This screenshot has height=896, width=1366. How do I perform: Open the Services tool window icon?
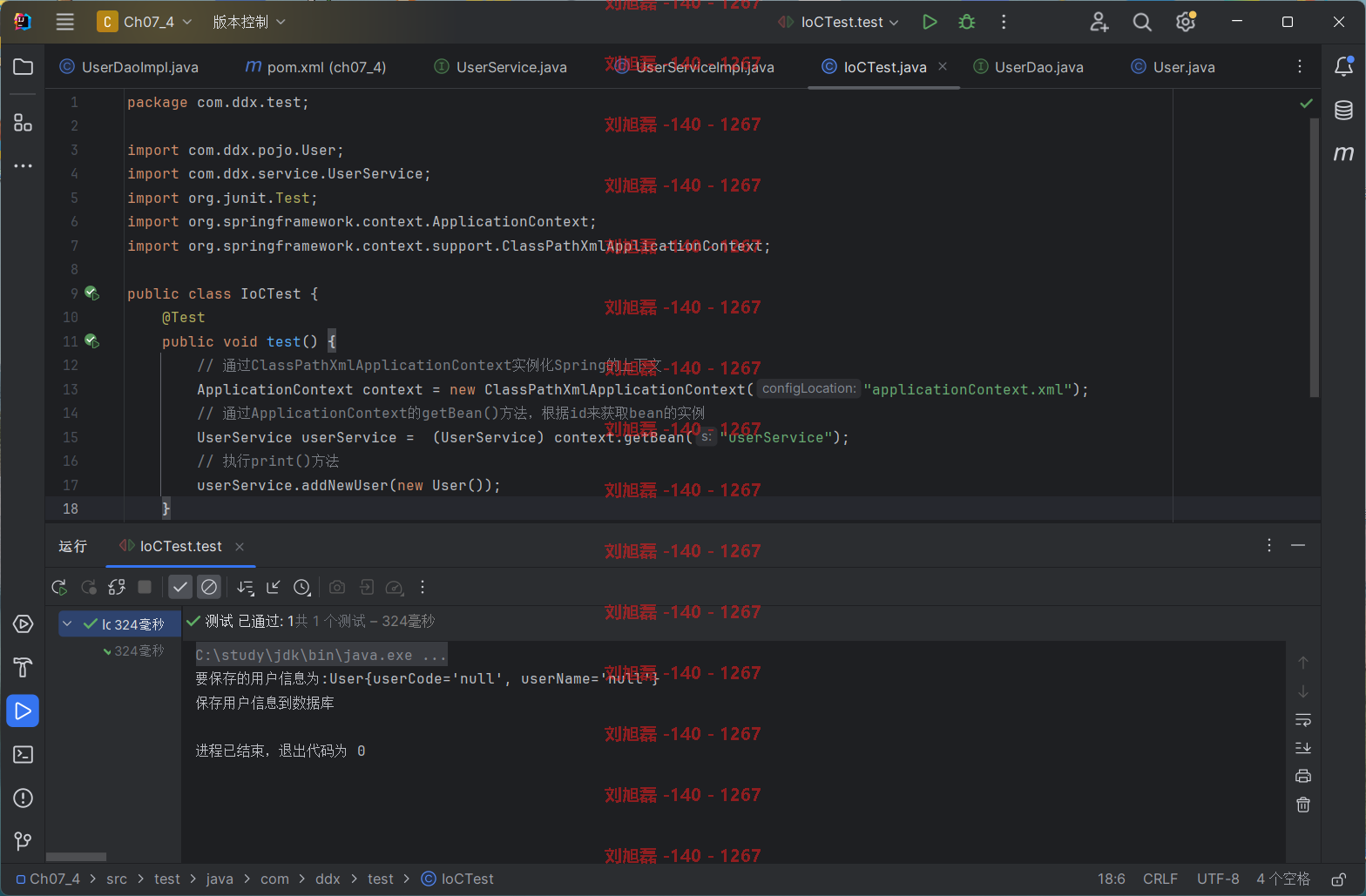(x=24, y=624)
